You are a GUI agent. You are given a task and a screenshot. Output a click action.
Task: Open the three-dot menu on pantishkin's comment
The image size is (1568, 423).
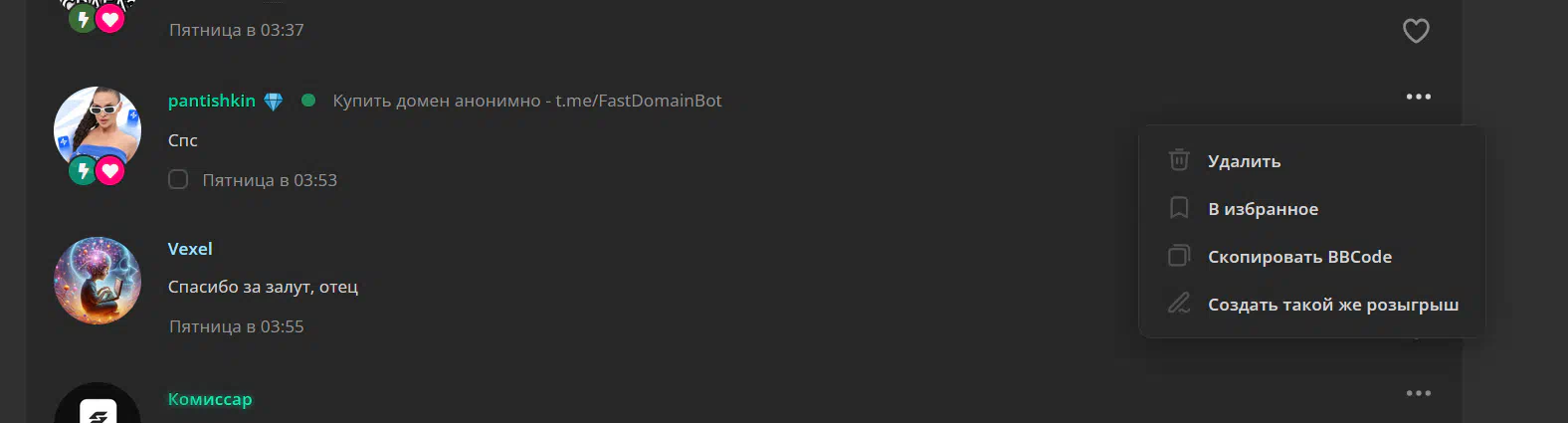pyautogui.click(x=1419, y=97)
